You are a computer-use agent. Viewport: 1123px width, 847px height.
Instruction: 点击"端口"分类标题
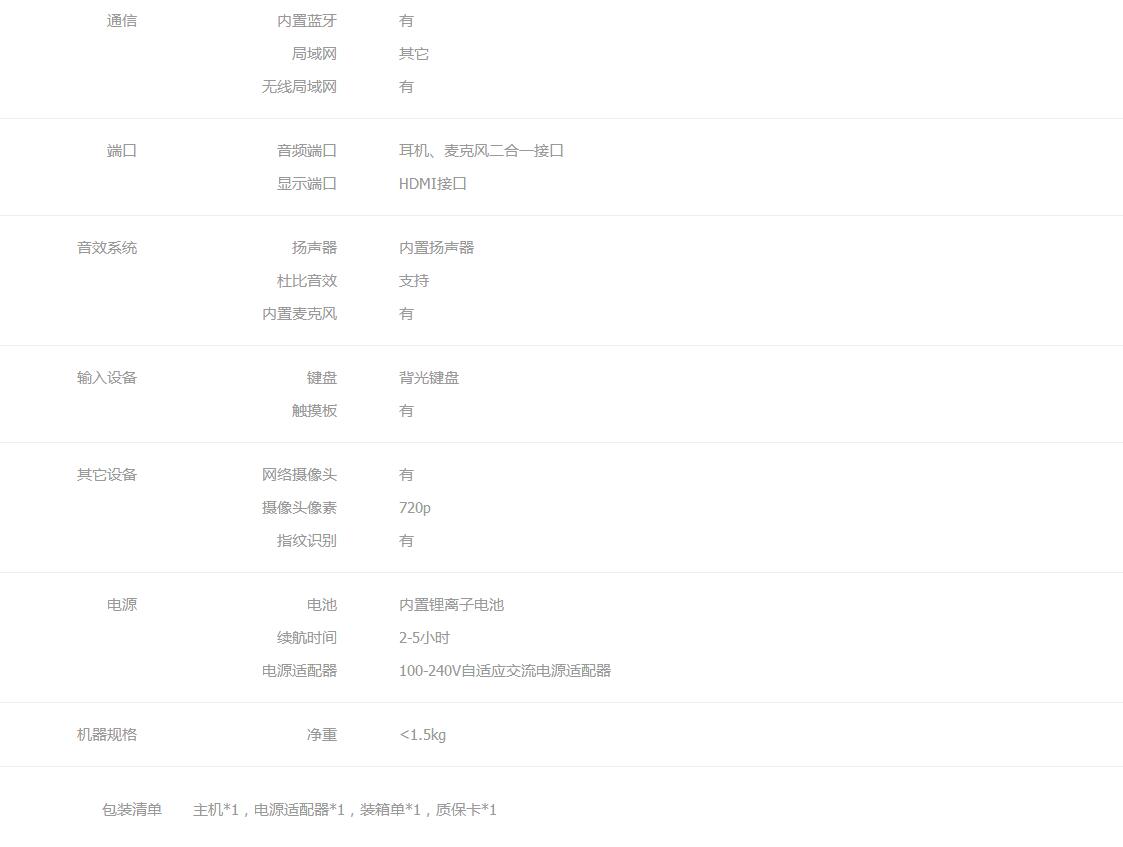click(122, 150)
